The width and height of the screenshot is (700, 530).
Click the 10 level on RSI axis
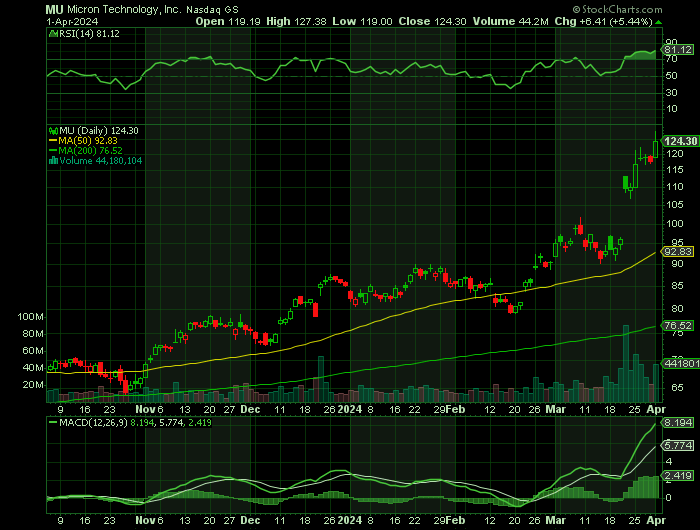click(x=671, y=109)
